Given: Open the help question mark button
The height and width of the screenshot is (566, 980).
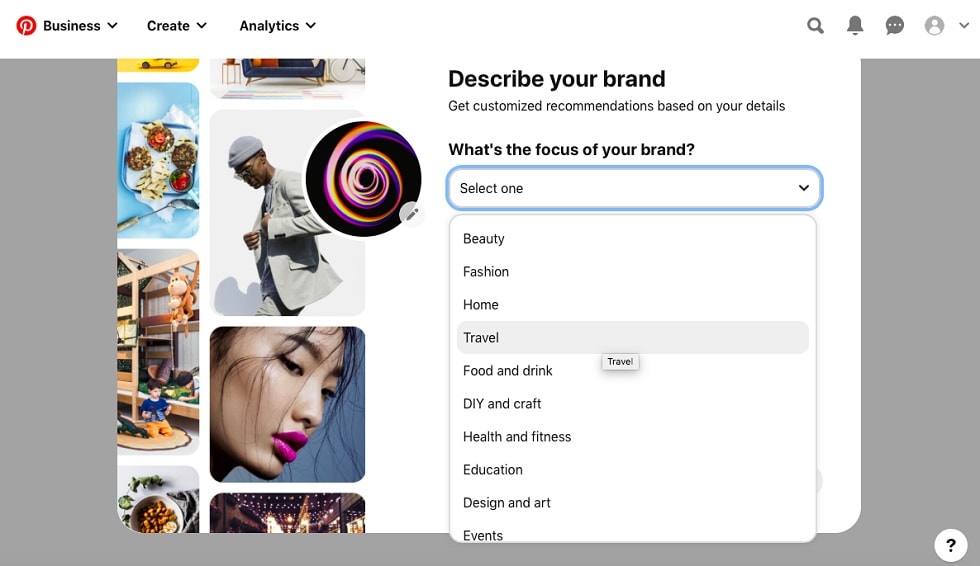Looking at the screenshot, I should pyautogui.click(x=951, y=545).
